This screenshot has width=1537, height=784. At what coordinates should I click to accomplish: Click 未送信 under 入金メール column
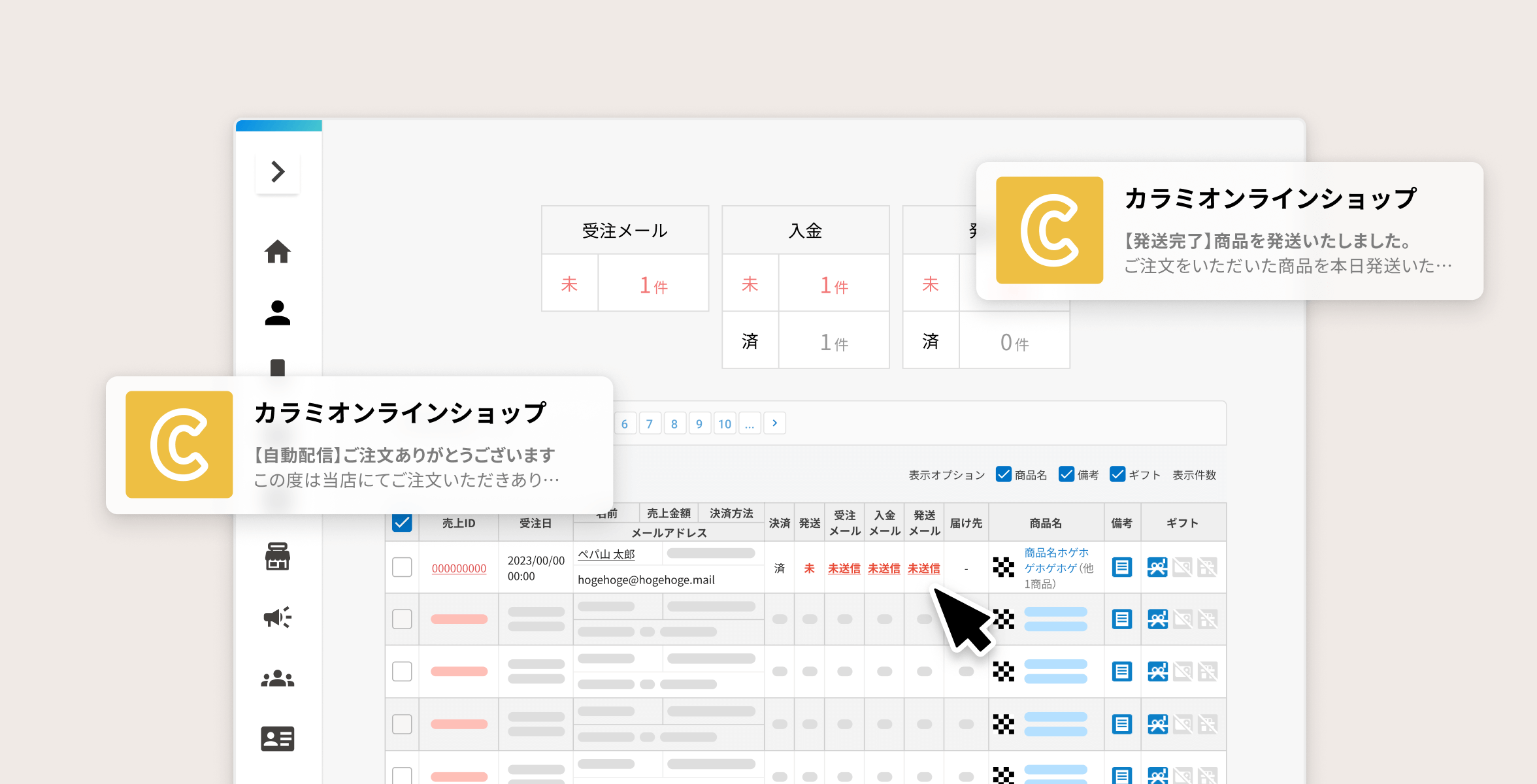pos(884,568)
